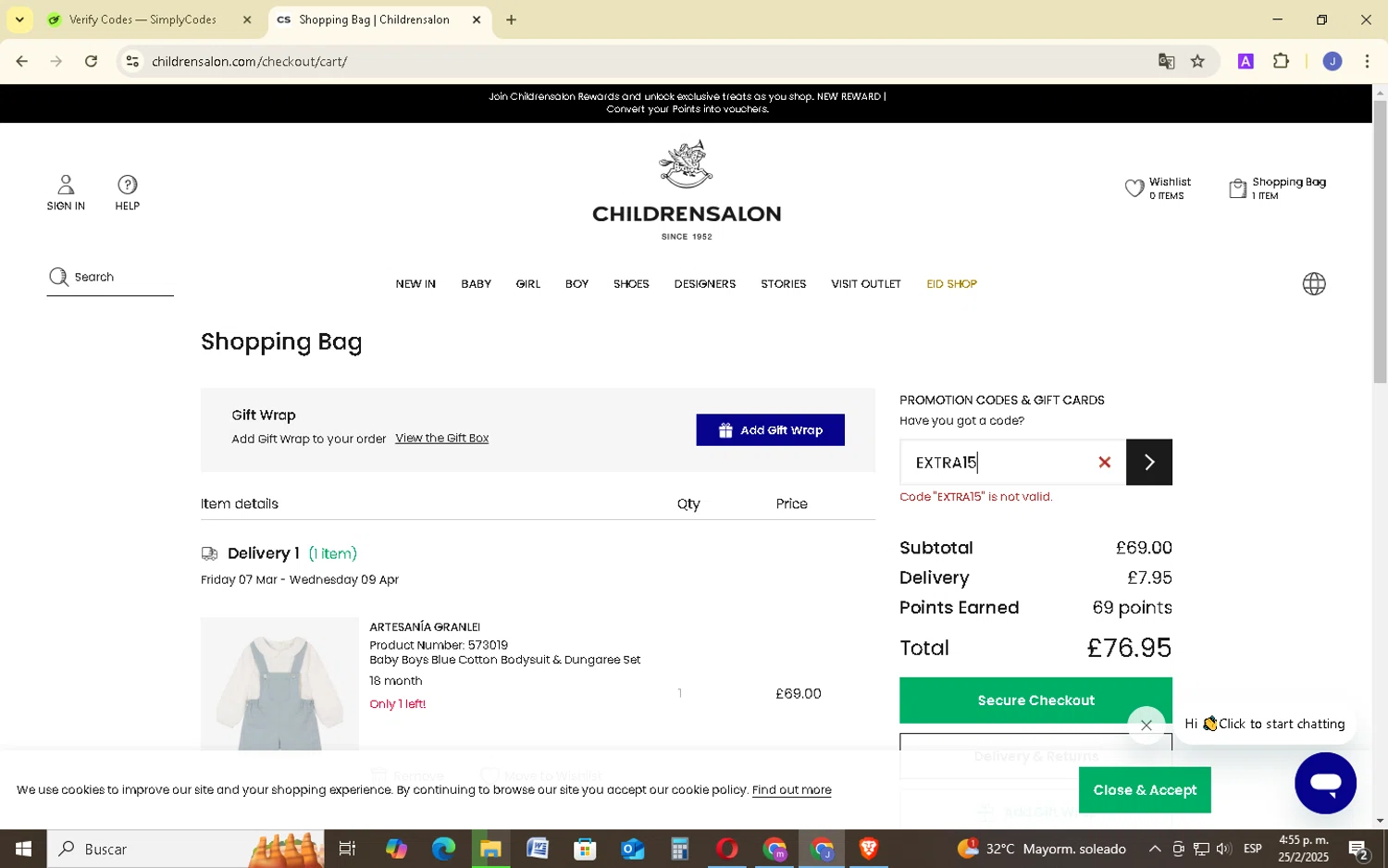1388x868 pixels.
Task: Click the taskbar Buscar search box
Action: click(x=185, y=849)
